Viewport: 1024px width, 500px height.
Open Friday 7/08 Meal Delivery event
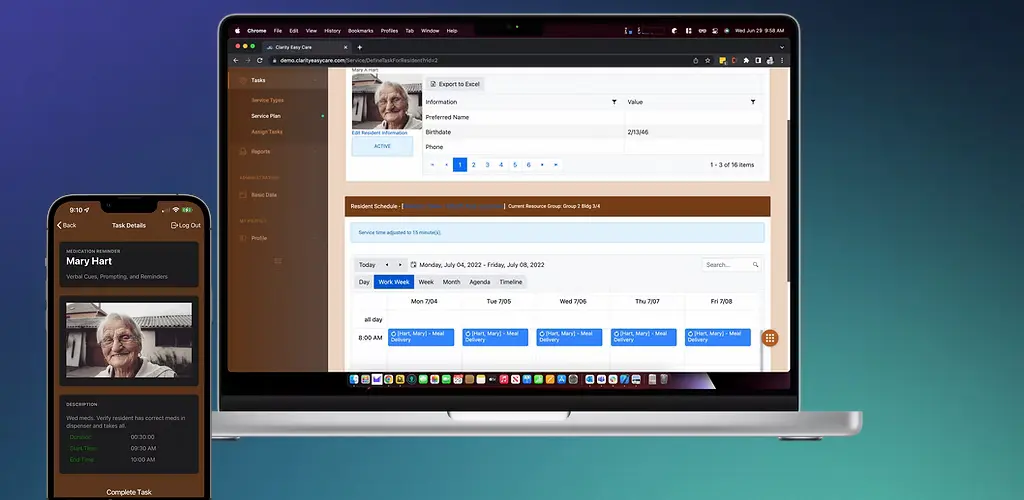(718, 337)
